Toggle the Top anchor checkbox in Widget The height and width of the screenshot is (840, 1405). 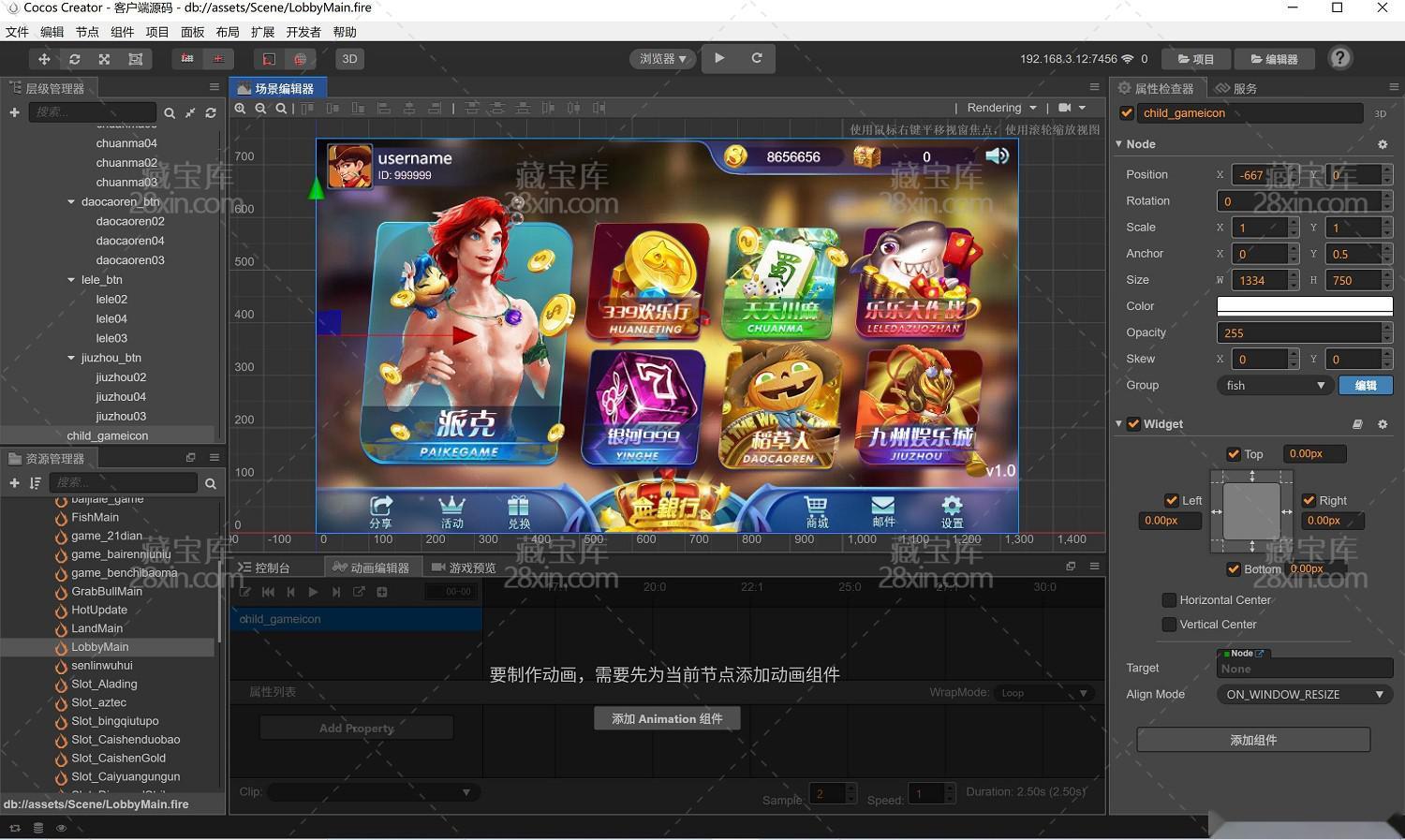(1234, 453)
